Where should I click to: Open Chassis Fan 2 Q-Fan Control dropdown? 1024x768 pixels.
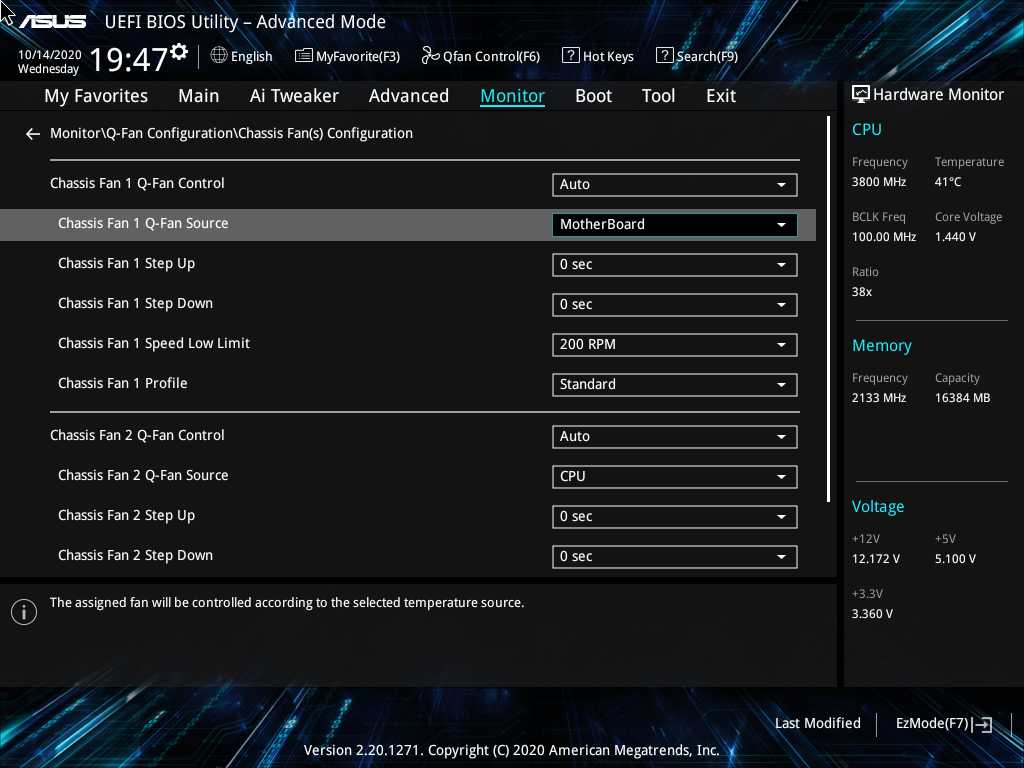click(x=675, y=437)
